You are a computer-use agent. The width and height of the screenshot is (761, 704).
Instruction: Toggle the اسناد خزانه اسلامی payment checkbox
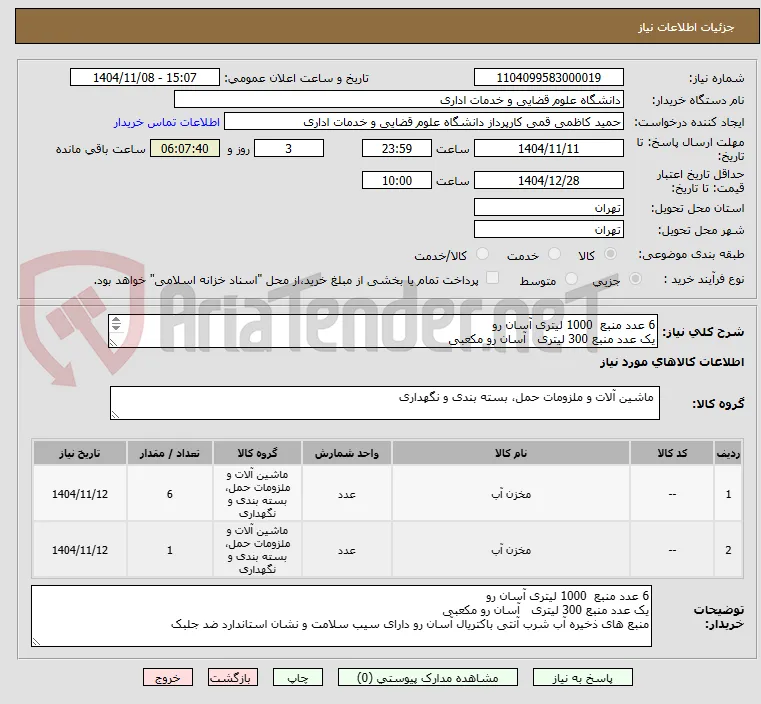click(x=492, y=278)
